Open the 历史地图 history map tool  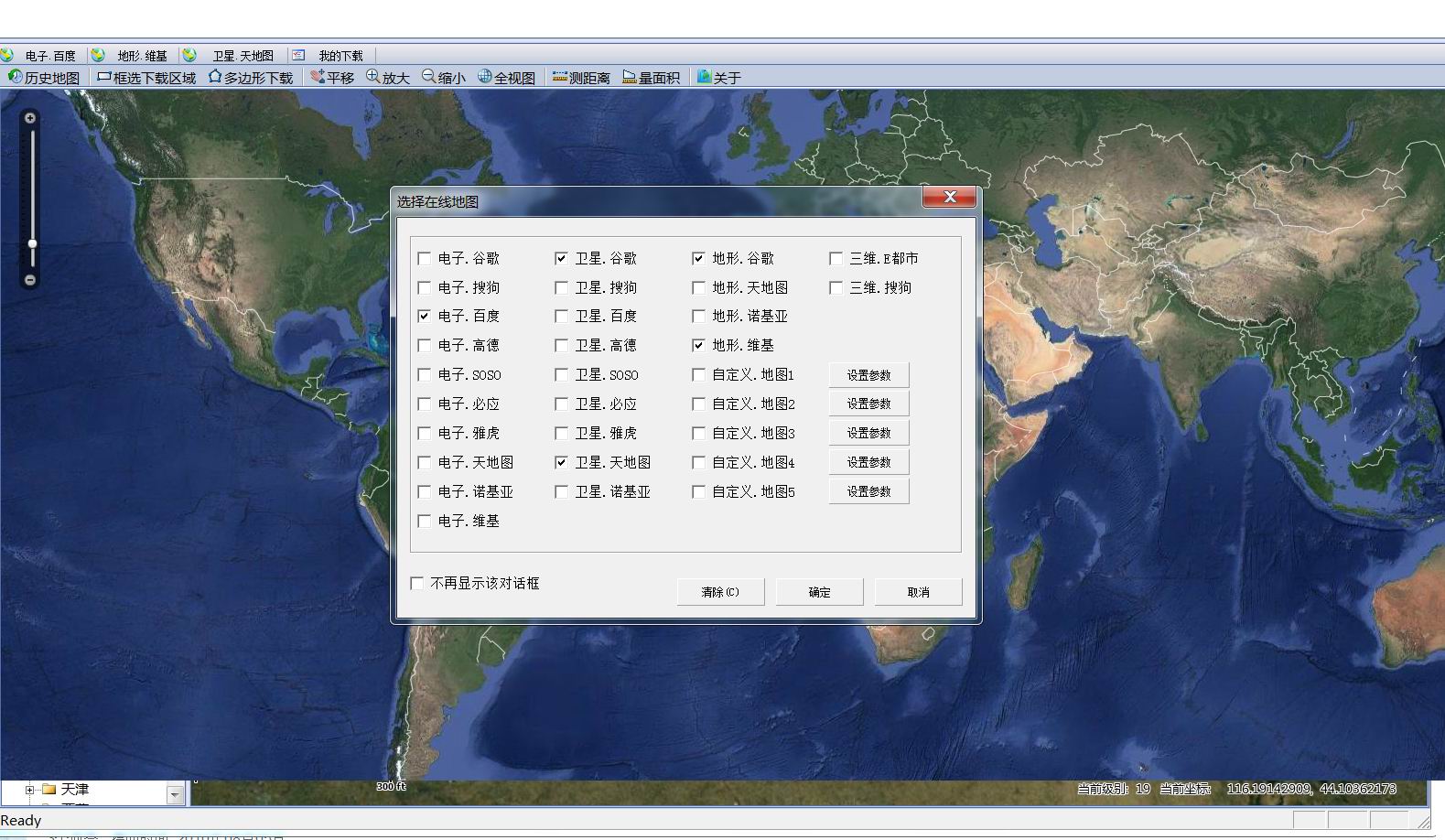pyautogui.click(x=44, y=78)
